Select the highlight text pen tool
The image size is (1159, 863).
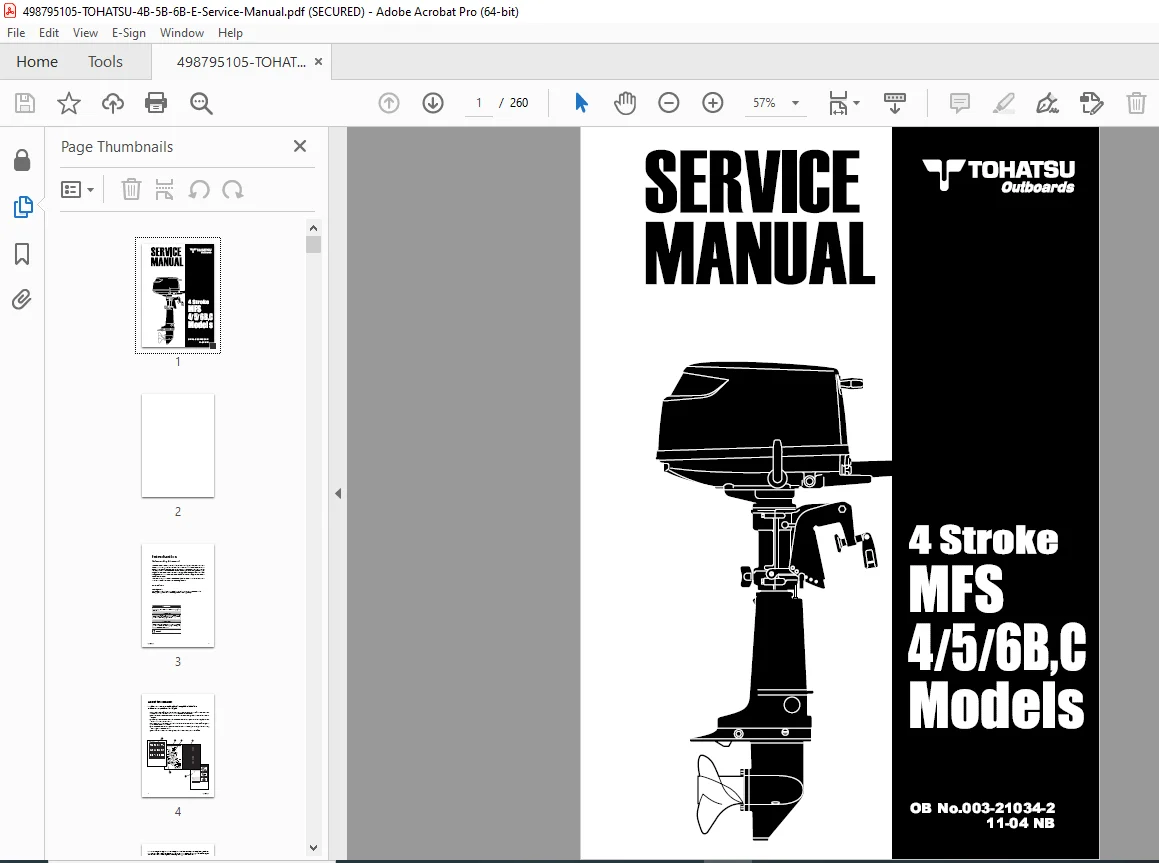pos(1003,103)
